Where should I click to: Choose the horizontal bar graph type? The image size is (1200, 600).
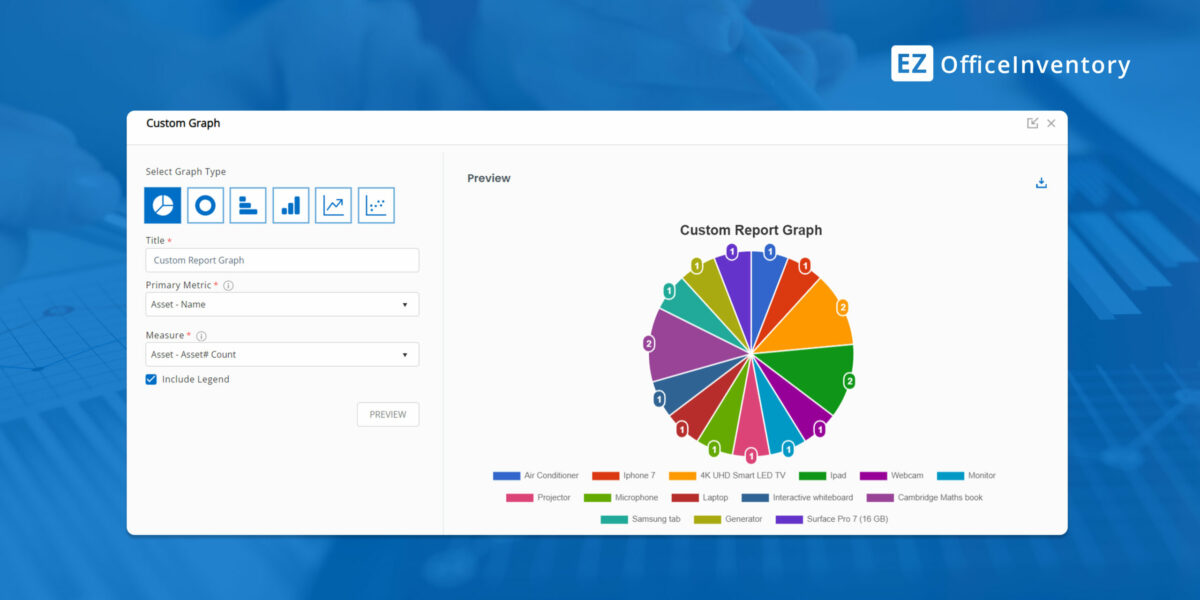(248, 205)
